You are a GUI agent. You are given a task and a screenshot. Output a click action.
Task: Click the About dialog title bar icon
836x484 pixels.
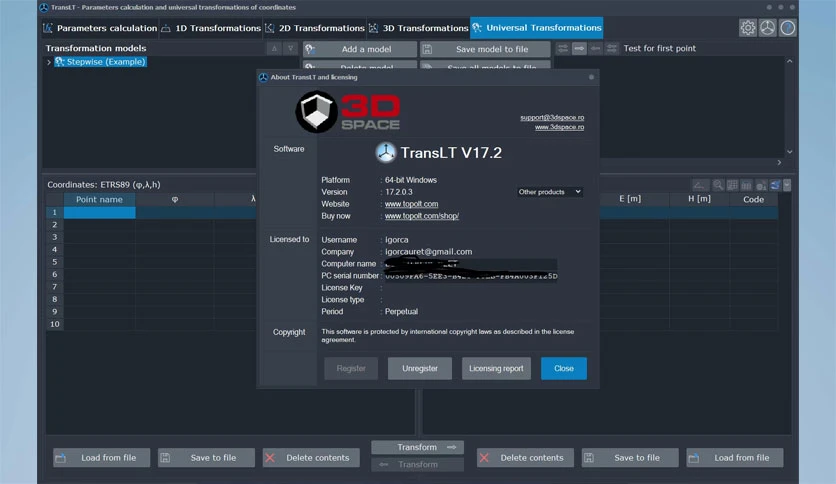tap(263, 77)
